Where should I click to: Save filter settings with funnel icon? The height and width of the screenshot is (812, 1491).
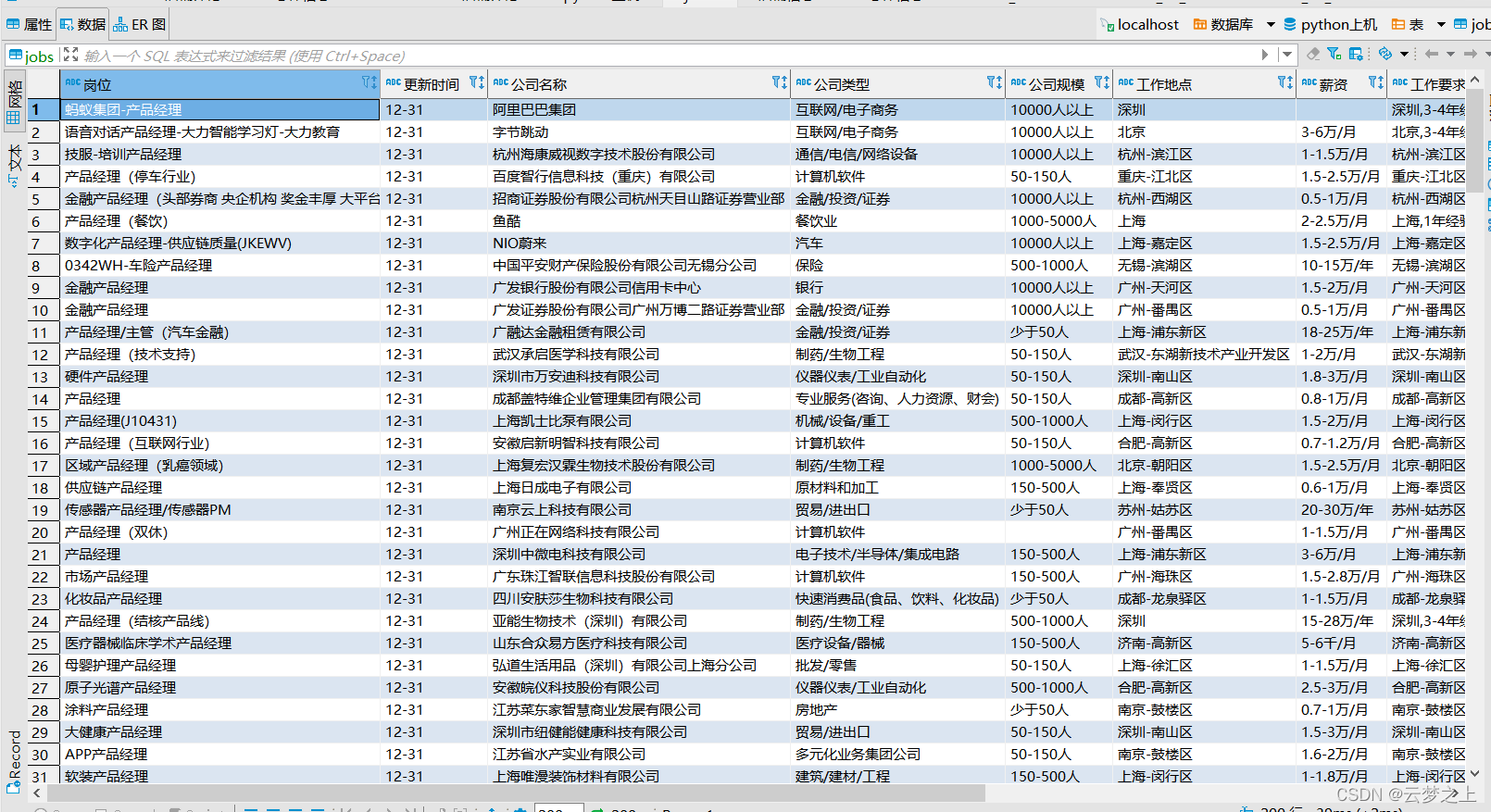click(1334, 55)
